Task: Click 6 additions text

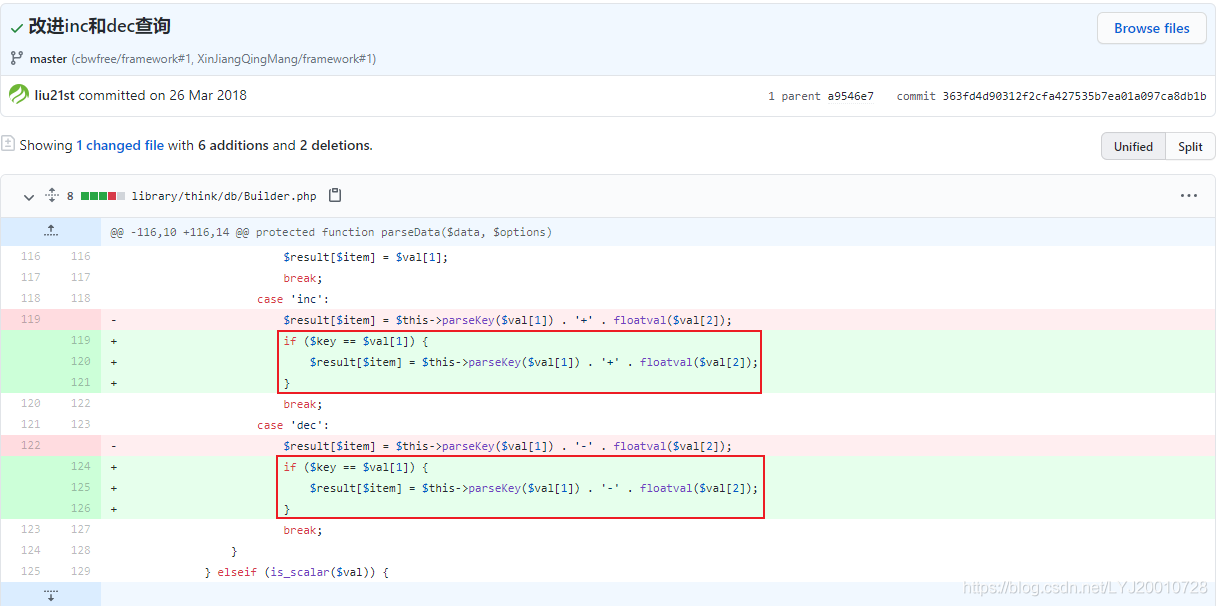Action: [233, 145]
